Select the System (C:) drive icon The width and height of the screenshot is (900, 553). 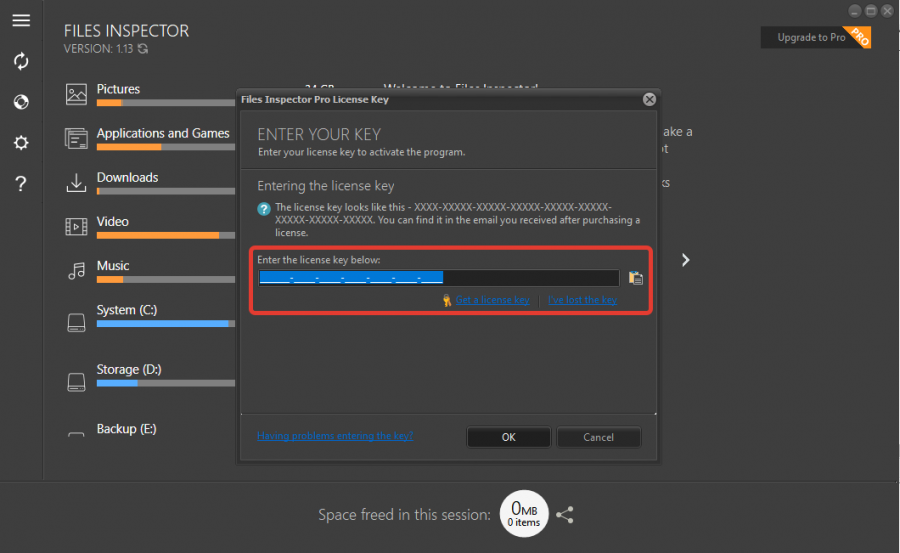76,322
